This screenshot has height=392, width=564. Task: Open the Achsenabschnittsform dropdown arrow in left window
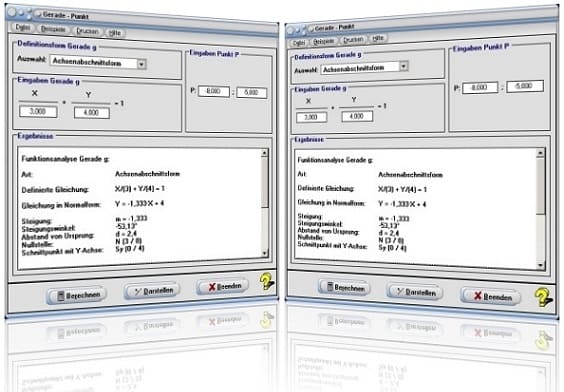pos(142,64)
